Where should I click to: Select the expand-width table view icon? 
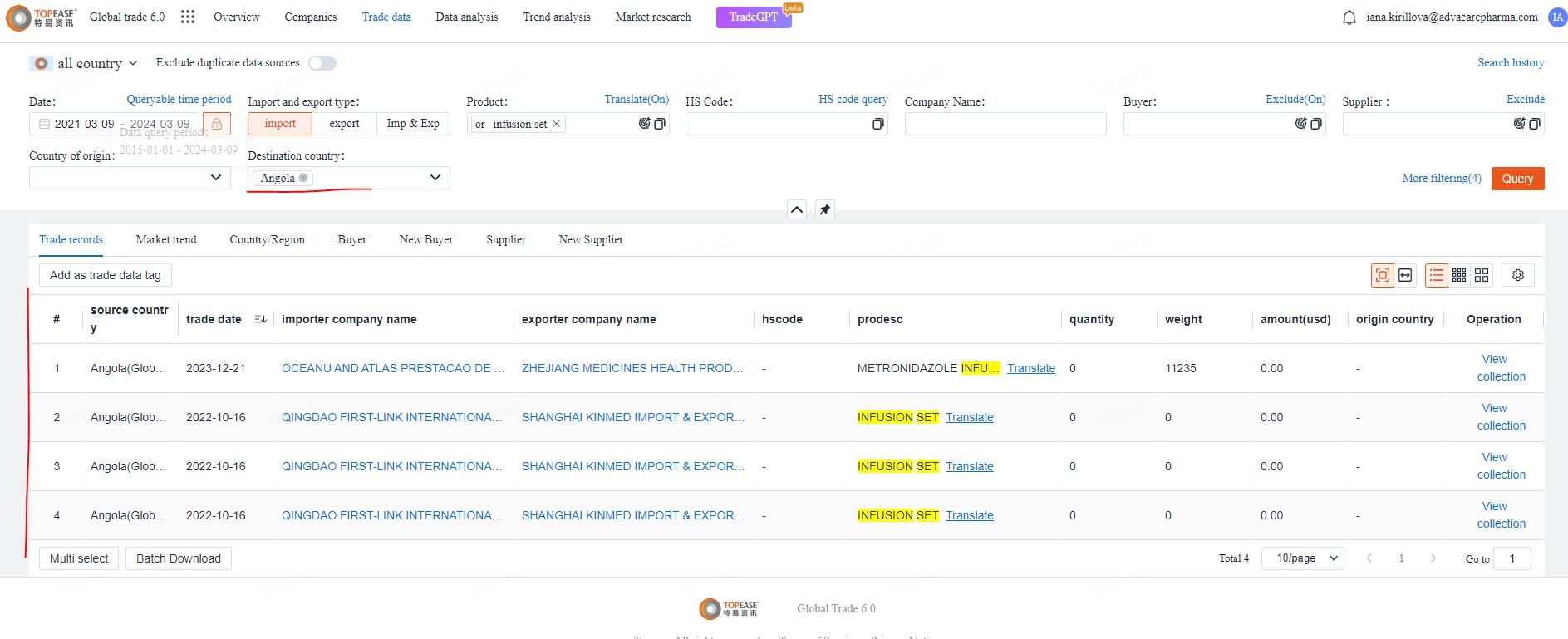(1405, 275)
